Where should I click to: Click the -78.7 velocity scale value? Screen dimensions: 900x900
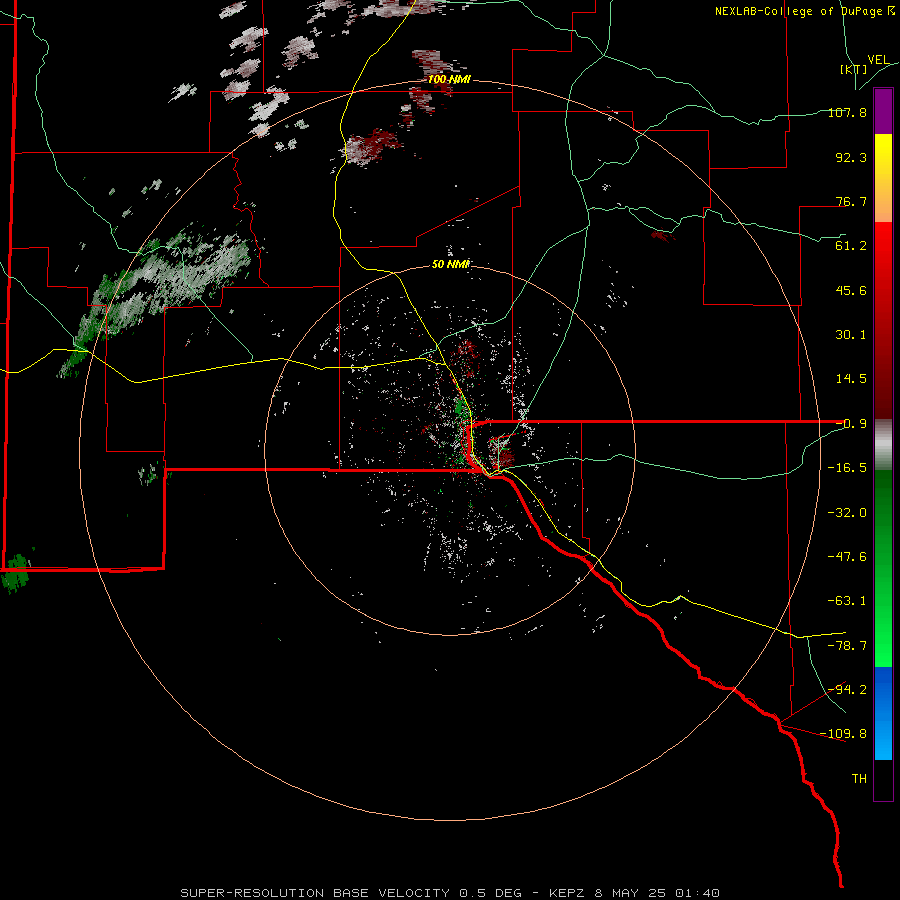(x=847, y=646)
